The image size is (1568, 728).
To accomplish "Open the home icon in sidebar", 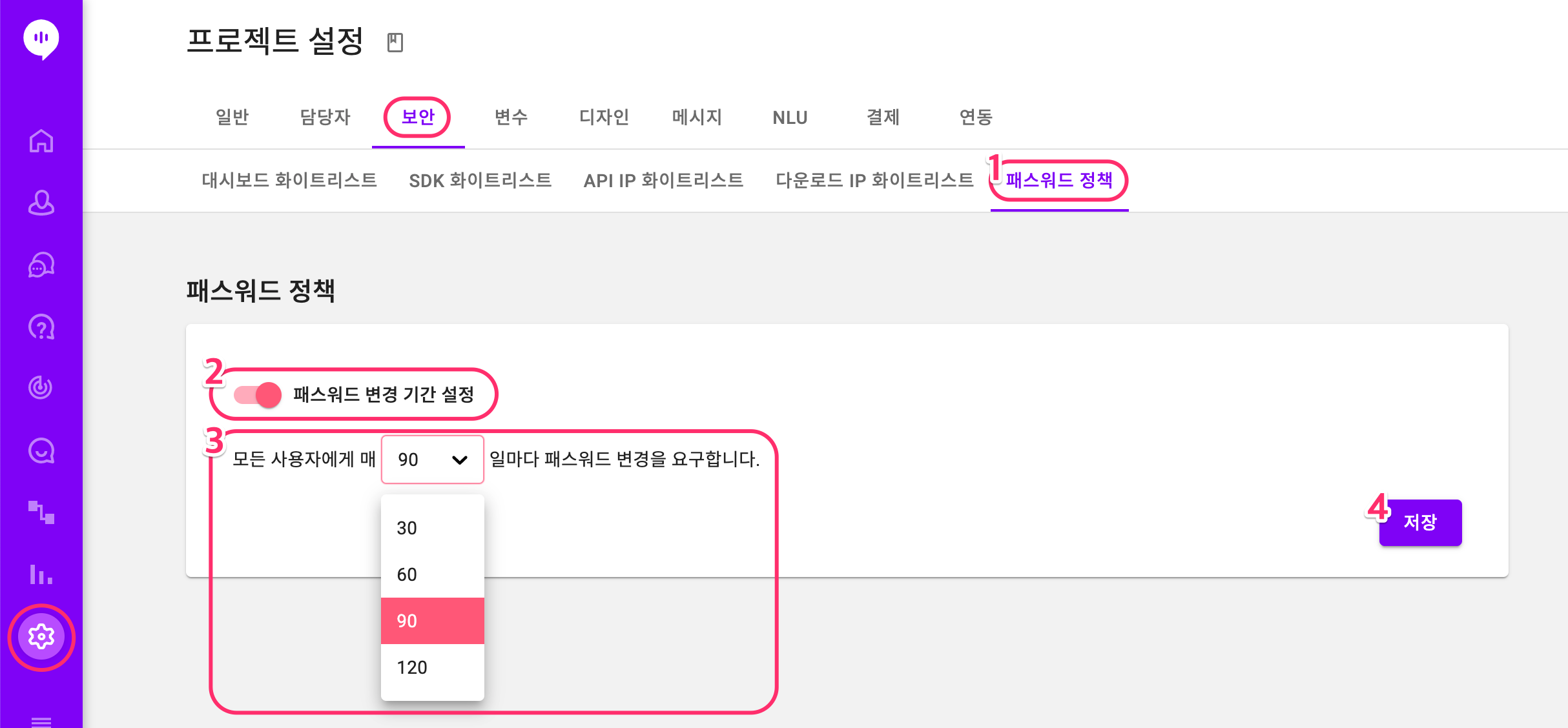I will click(41, 141).
